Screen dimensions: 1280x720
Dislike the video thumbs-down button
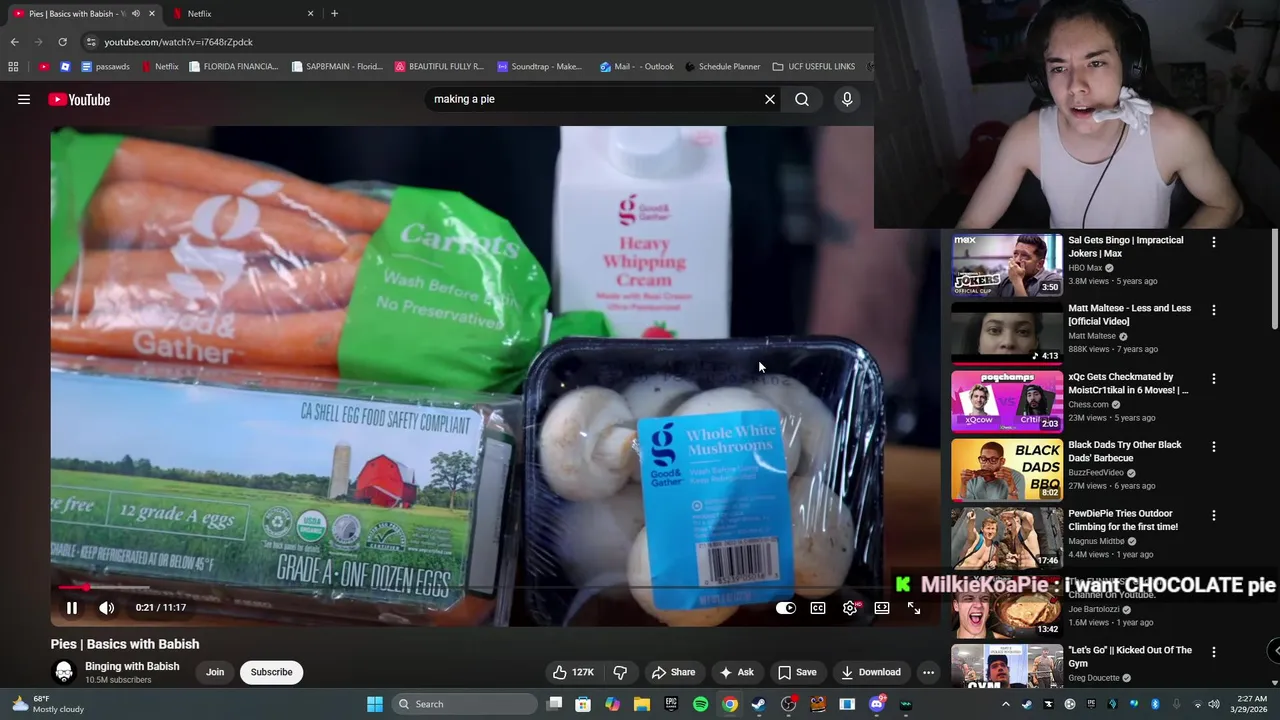click(x=620, y=672)
